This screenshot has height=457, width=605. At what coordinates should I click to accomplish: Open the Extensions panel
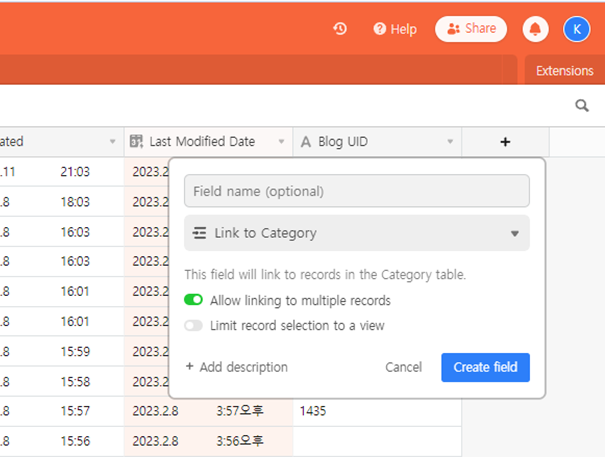point(564,71)
